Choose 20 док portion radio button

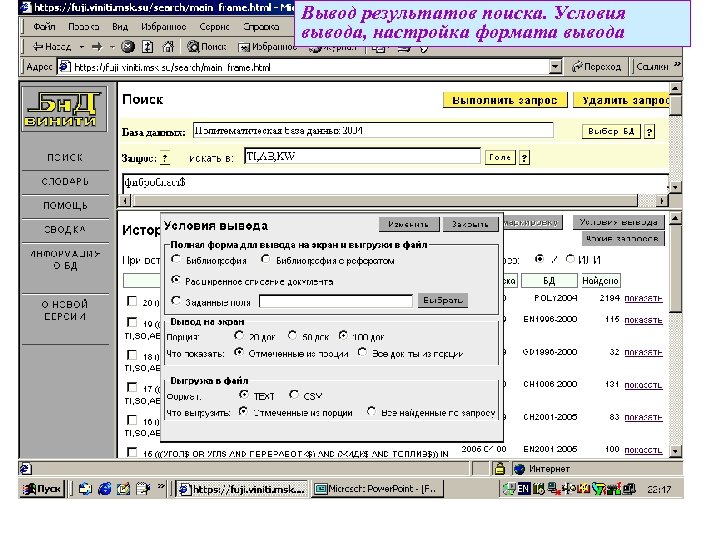(239, 335)
